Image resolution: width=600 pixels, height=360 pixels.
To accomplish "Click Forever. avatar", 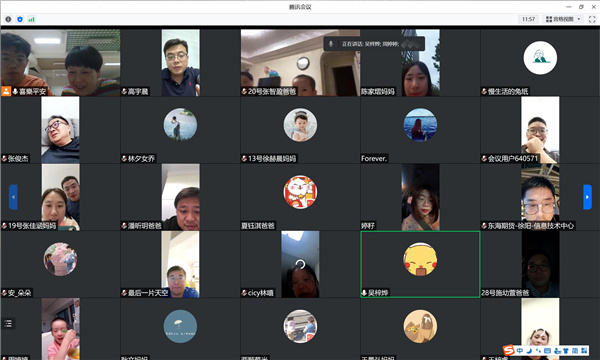I will click(420, 125).
